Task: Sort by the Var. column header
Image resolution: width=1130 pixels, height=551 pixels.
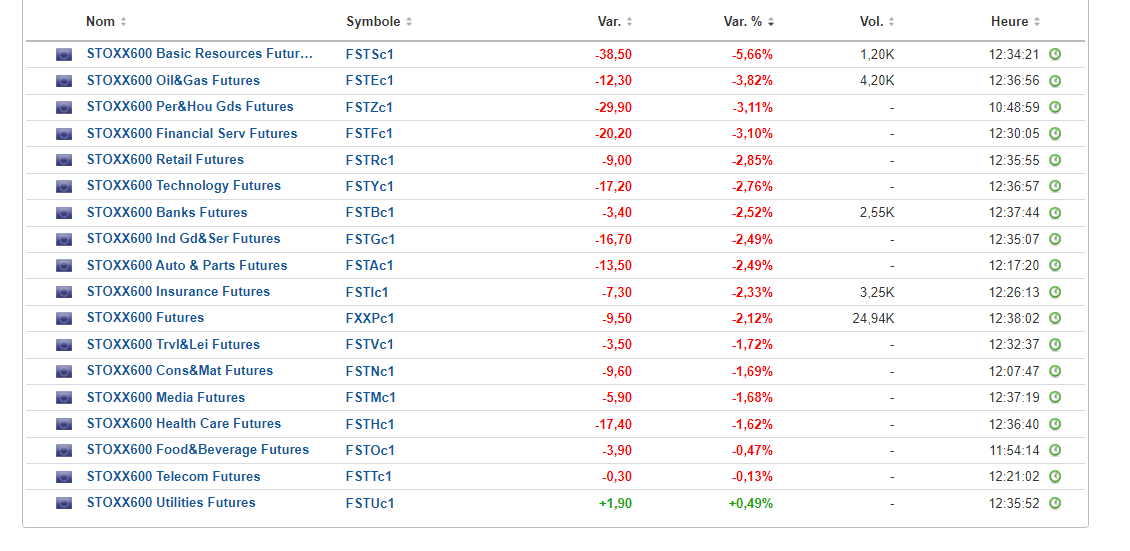Action: click(614, 22)
